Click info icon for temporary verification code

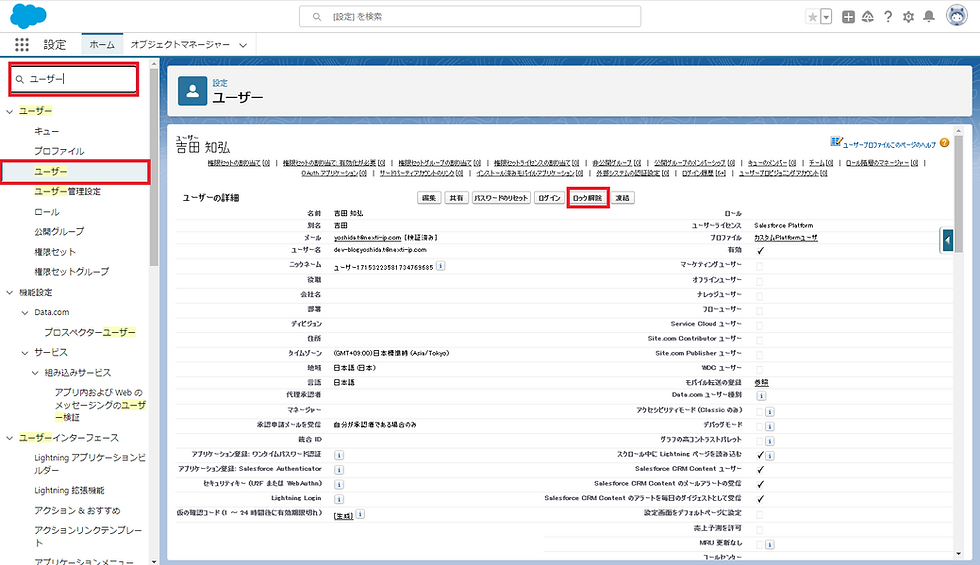click(361, 514)
